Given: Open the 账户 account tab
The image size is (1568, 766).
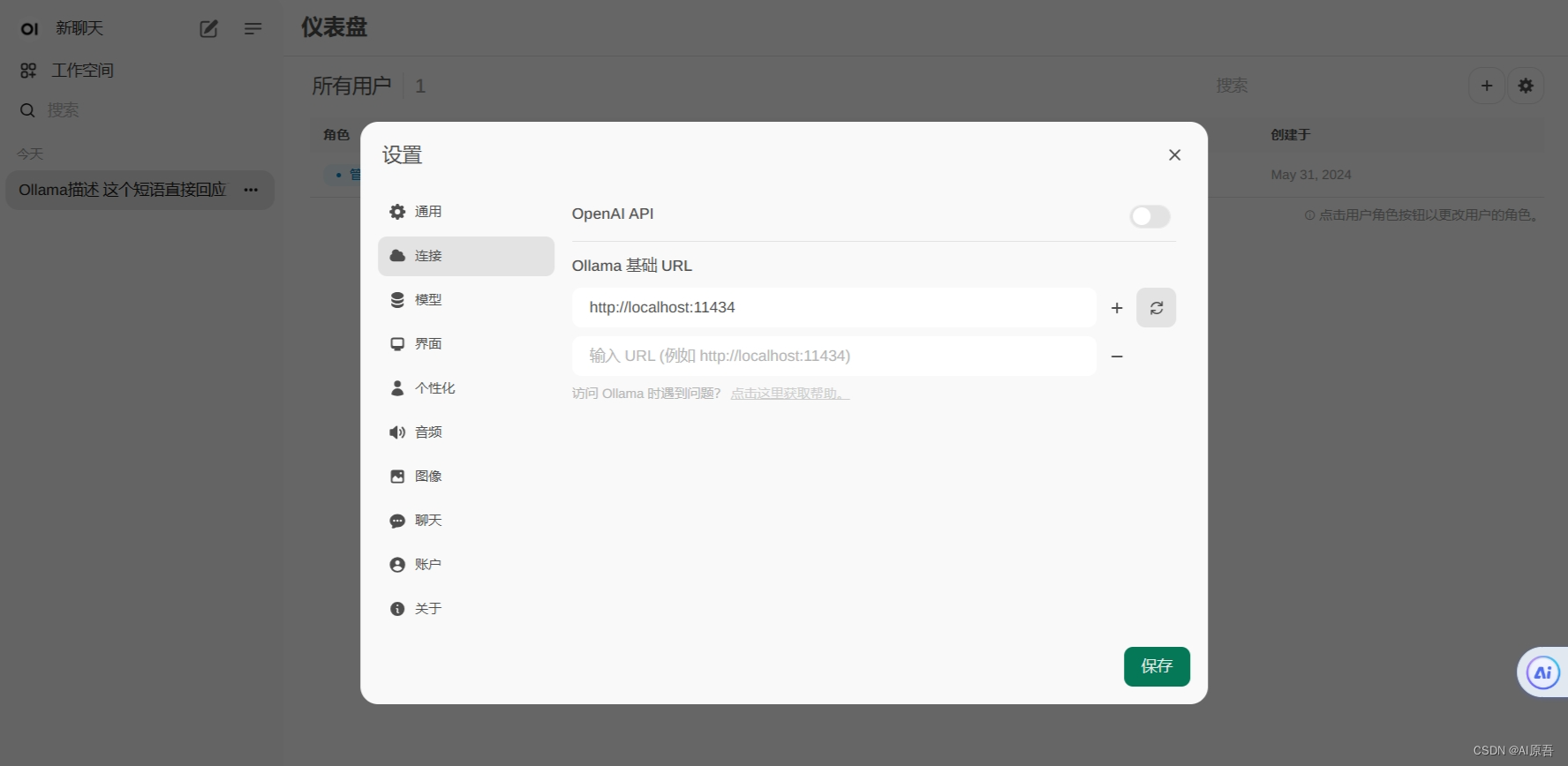Looking at the screenshot, I should (465, 565).
